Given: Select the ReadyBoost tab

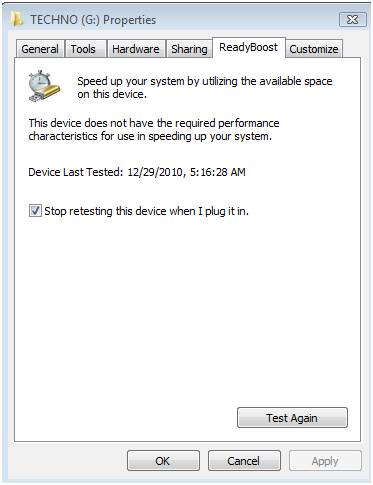Looking at the screenshot, I should [x=248, y=47].
